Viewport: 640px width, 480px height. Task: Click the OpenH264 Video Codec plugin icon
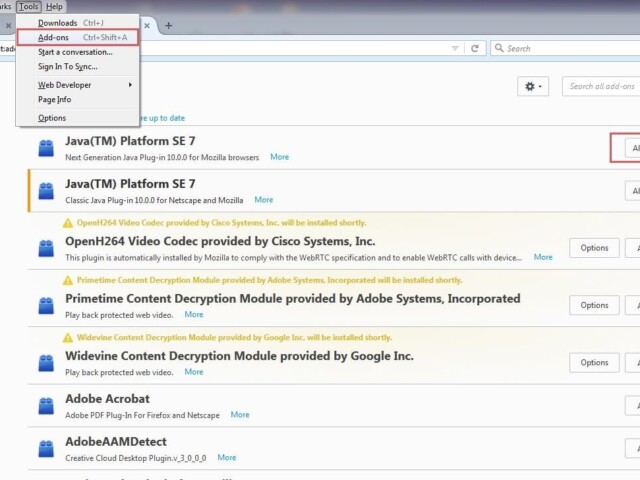click(x=45, y=248)
